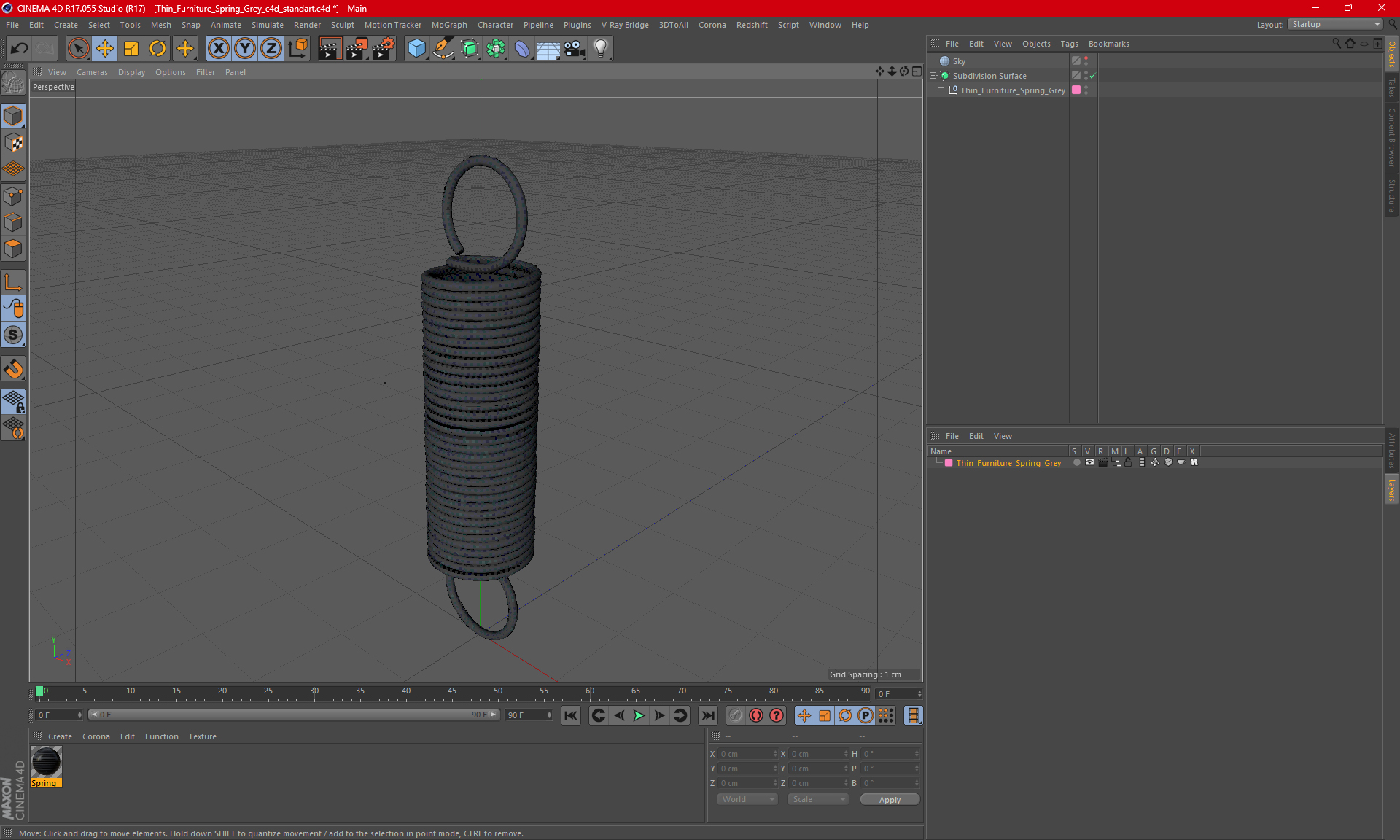
Task: Enable Points mode
Action: point(13,196)
